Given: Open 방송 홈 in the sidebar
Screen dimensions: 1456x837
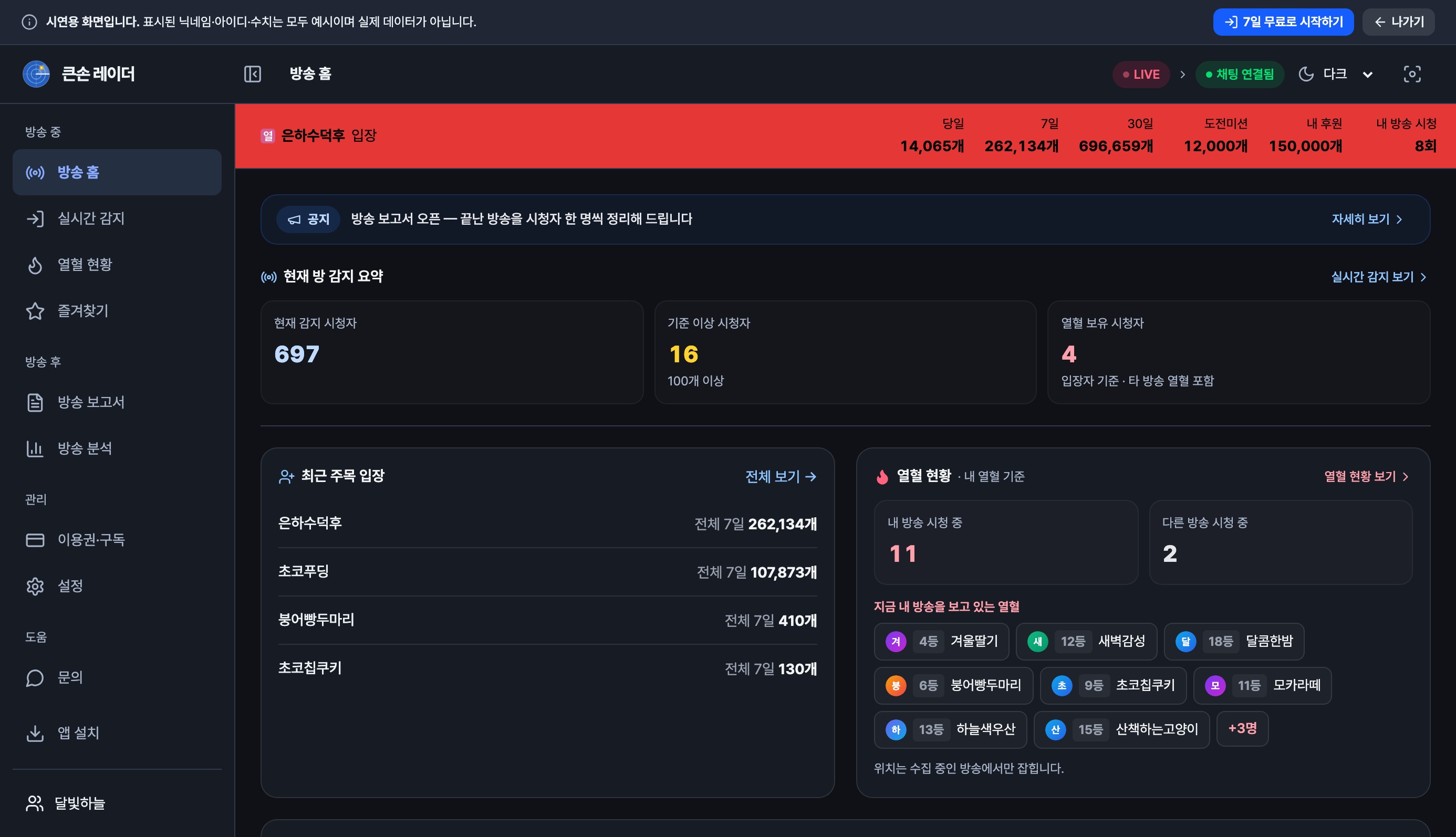Looking at the screenshot, I should [x=117, y=172].
